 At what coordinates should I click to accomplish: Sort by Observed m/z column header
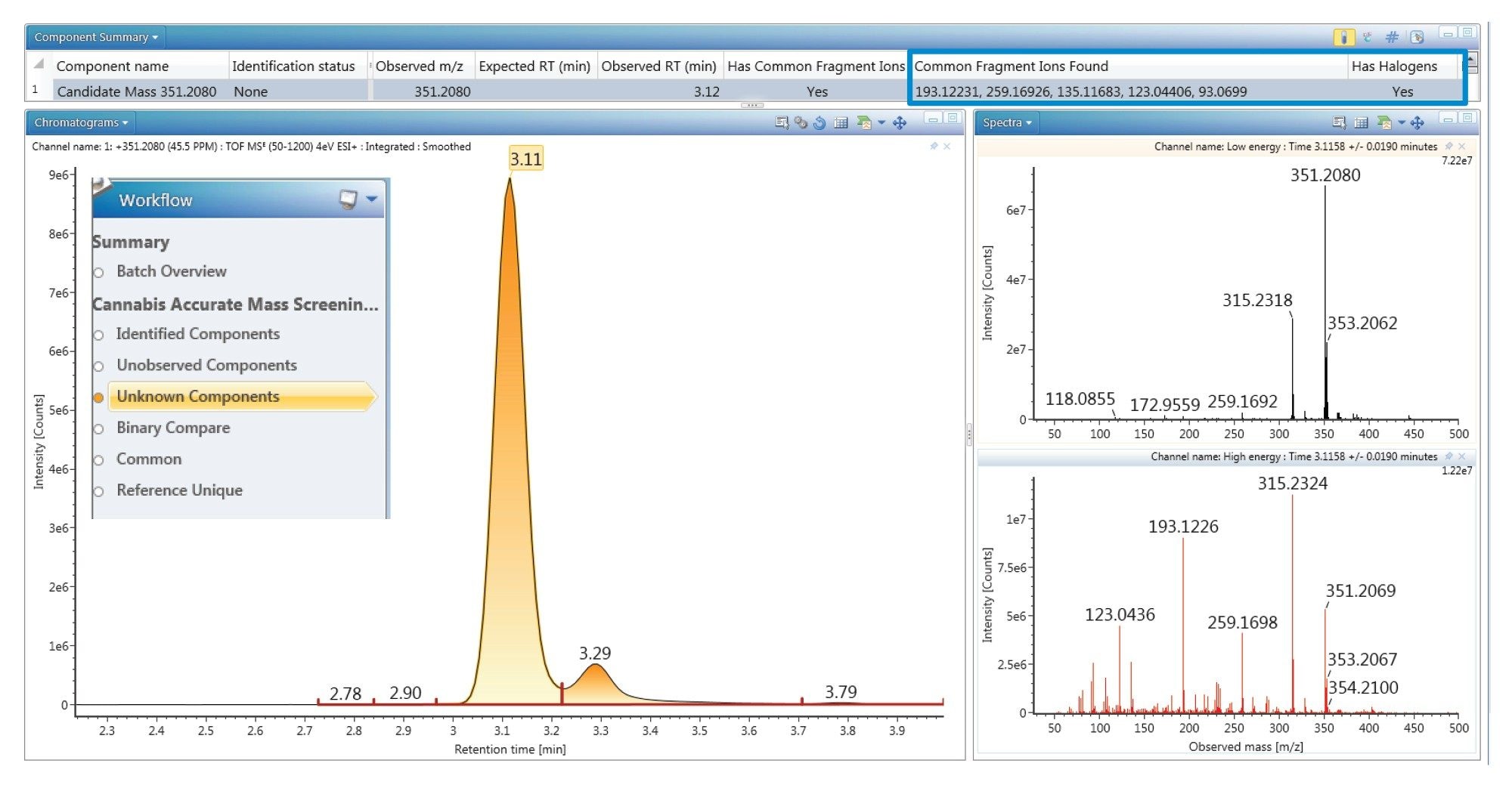point(420,66)
